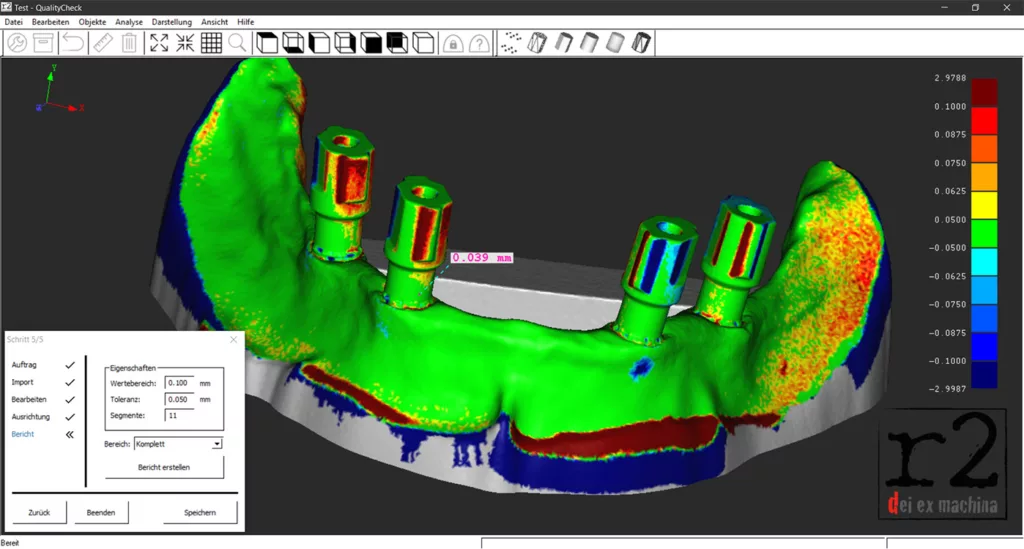Toggle the grid display icon
Screen dimensions: 1024x549
coord(211,43)
